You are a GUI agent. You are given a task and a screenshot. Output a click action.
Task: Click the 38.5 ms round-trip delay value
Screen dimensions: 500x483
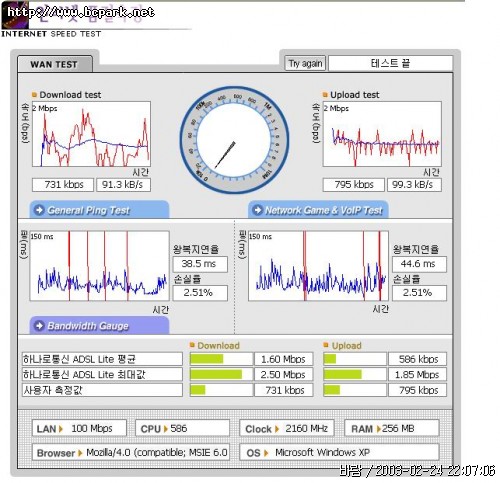tap(200, 264)
